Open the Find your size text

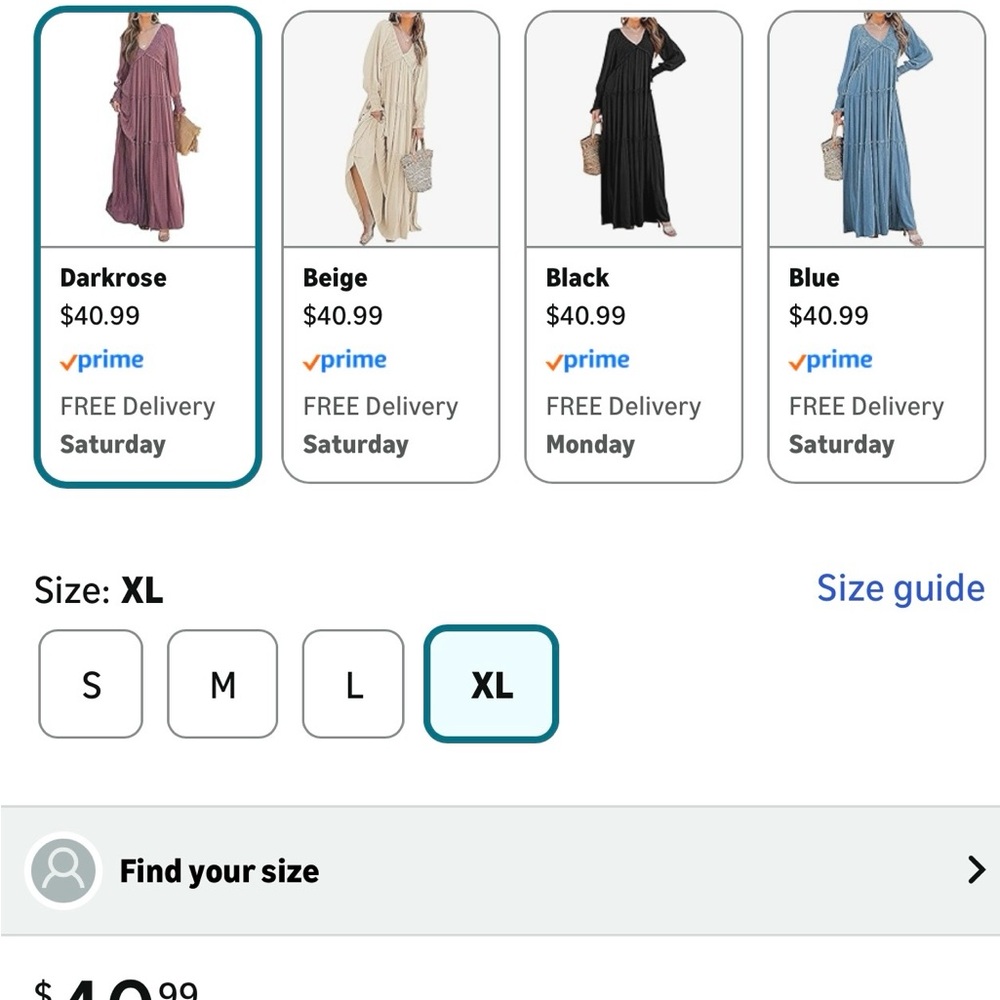(x=219, y=871)
